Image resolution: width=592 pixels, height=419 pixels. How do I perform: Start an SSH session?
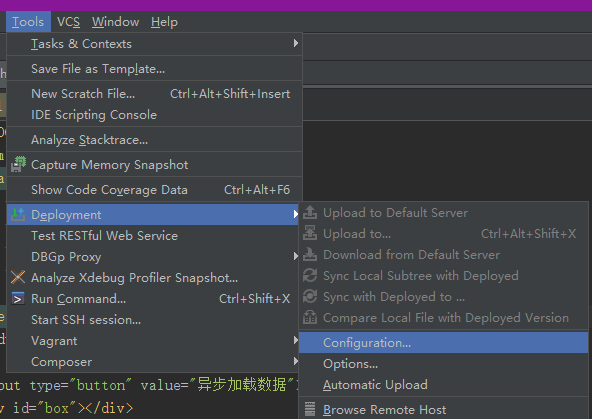[x=154, y=320]
